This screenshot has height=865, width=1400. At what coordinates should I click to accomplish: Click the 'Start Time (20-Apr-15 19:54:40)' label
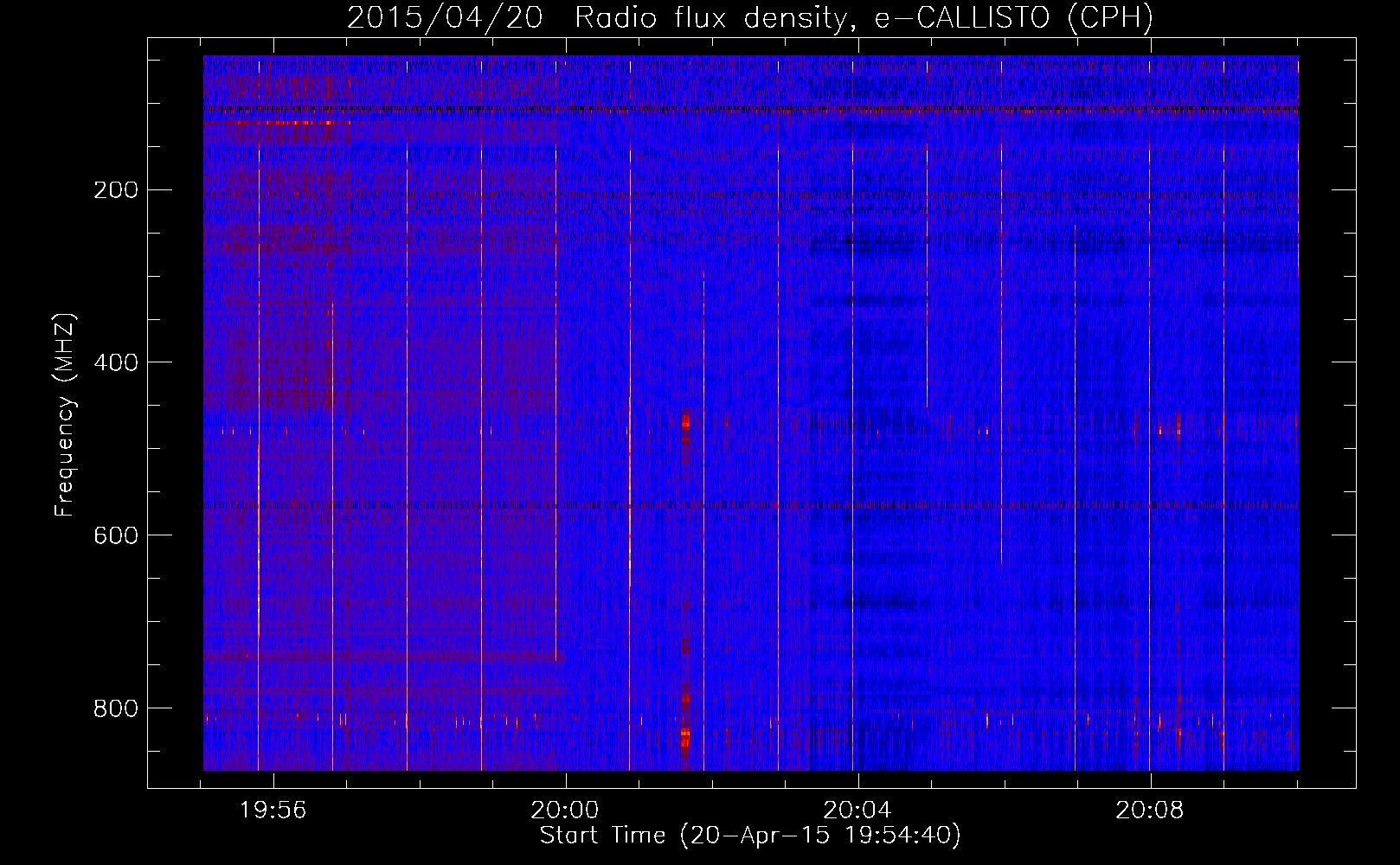pos(750,836)
